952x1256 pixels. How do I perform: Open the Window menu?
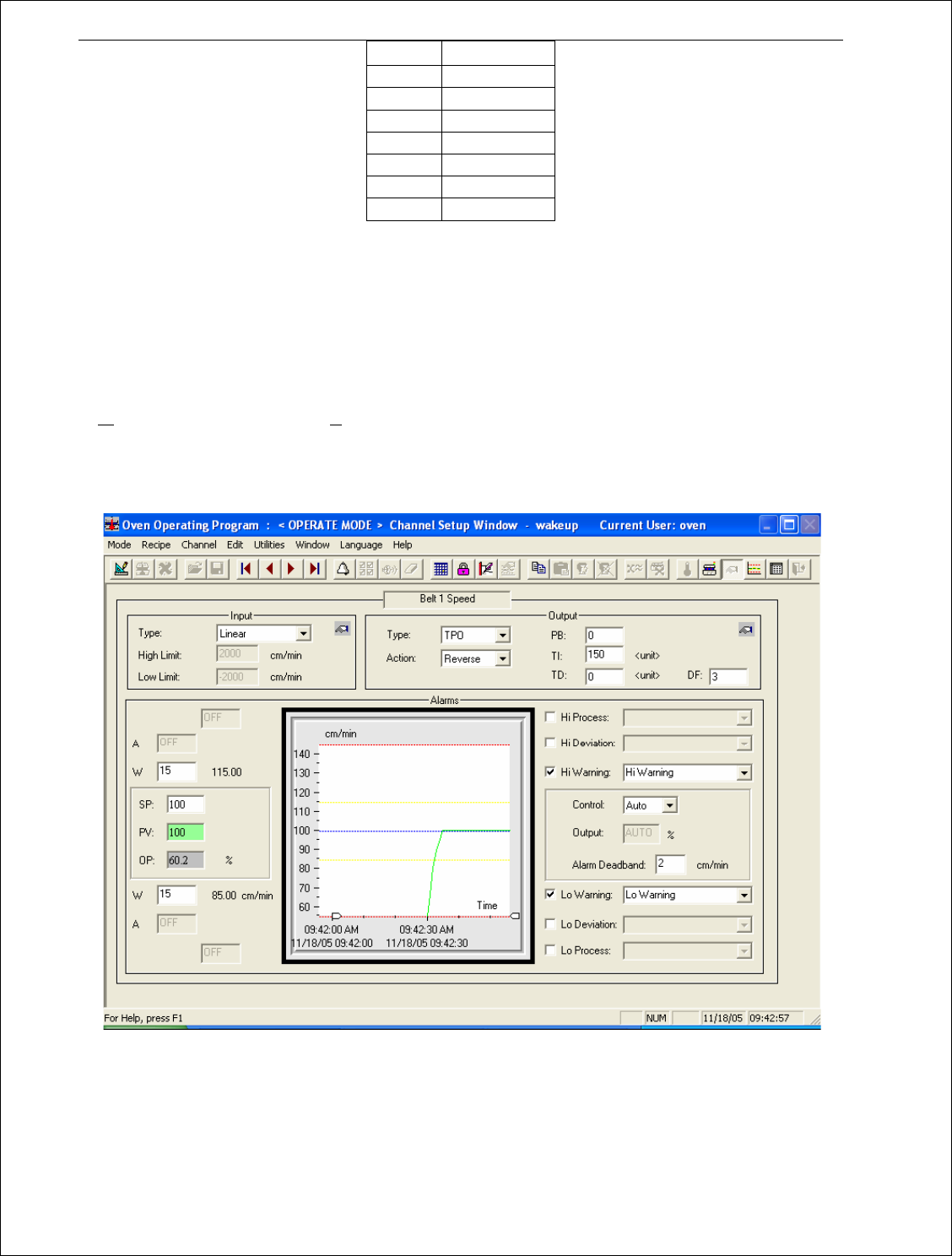[312, 544]
